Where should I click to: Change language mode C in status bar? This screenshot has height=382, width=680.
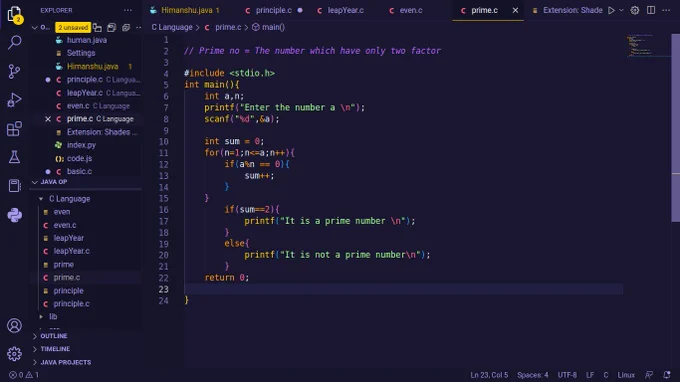(606, 375)
